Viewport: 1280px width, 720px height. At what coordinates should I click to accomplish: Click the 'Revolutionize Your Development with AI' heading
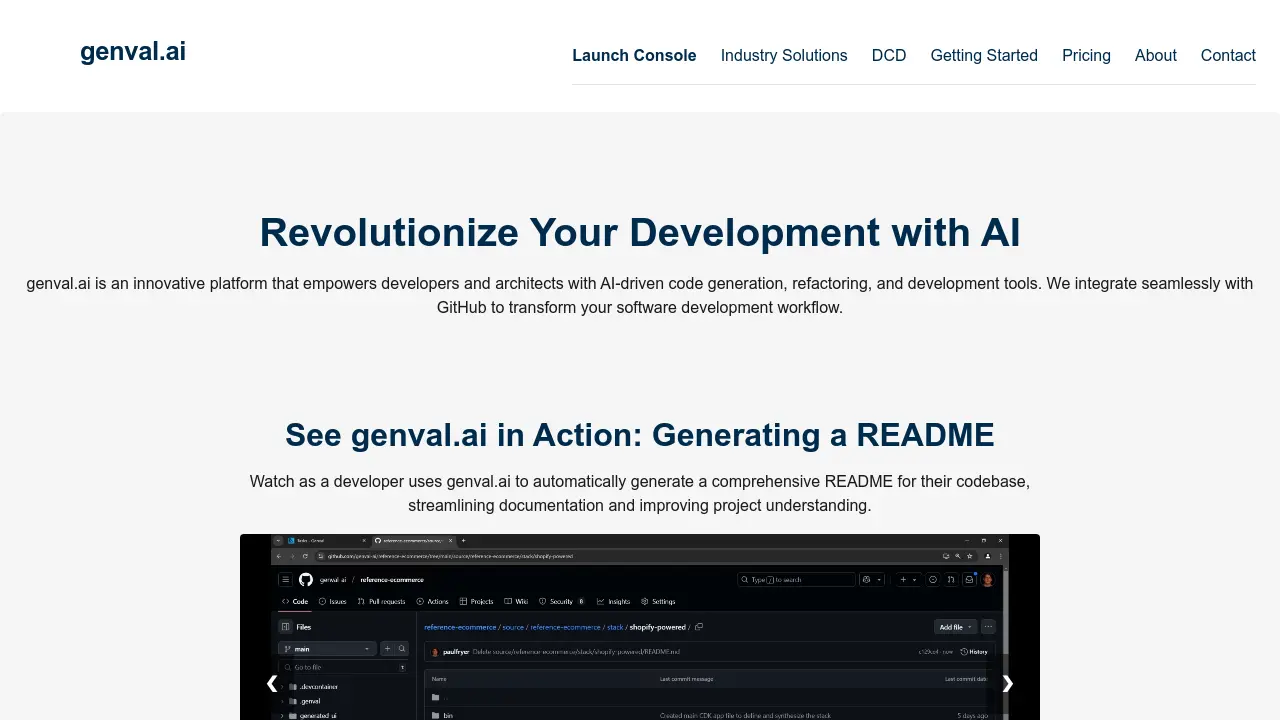click(640, 232)
